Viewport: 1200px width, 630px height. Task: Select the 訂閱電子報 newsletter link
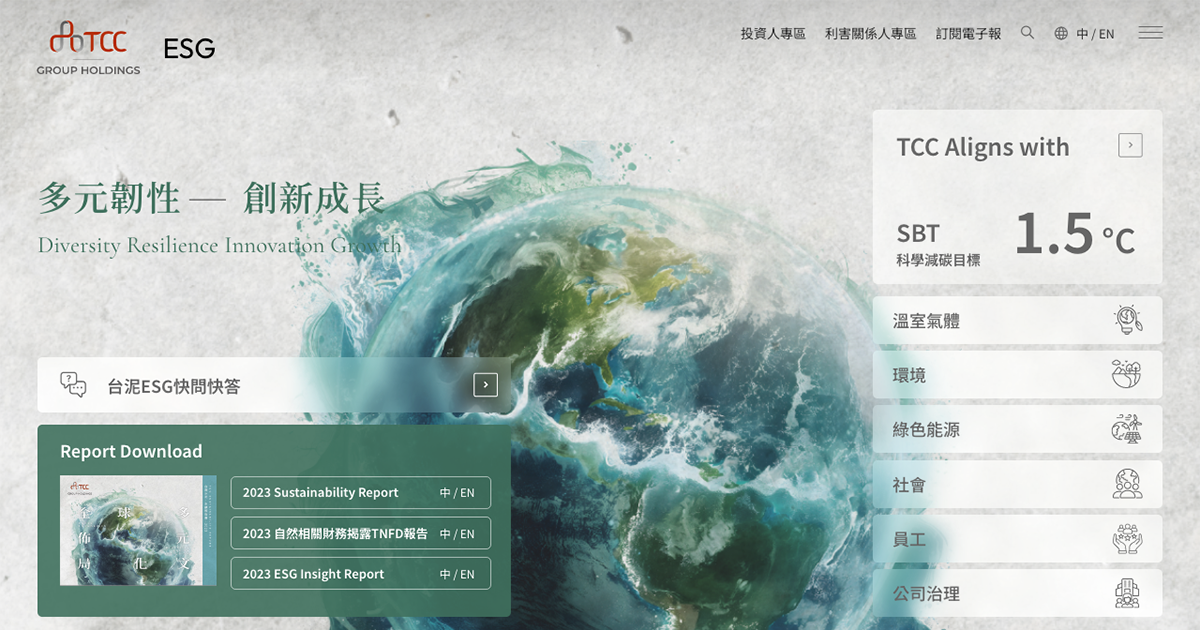coord(968,33)
